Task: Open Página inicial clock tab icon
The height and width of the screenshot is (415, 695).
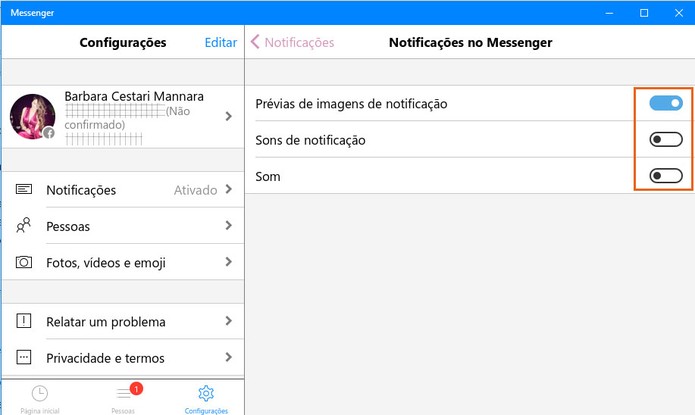Action: [x=40, y=393]
